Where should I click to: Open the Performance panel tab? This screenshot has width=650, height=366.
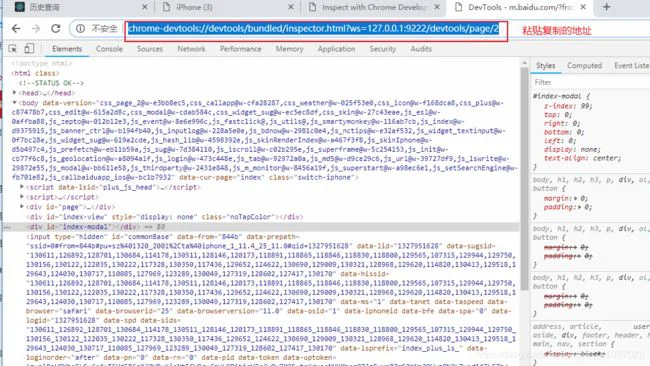[x=240, y=49]
